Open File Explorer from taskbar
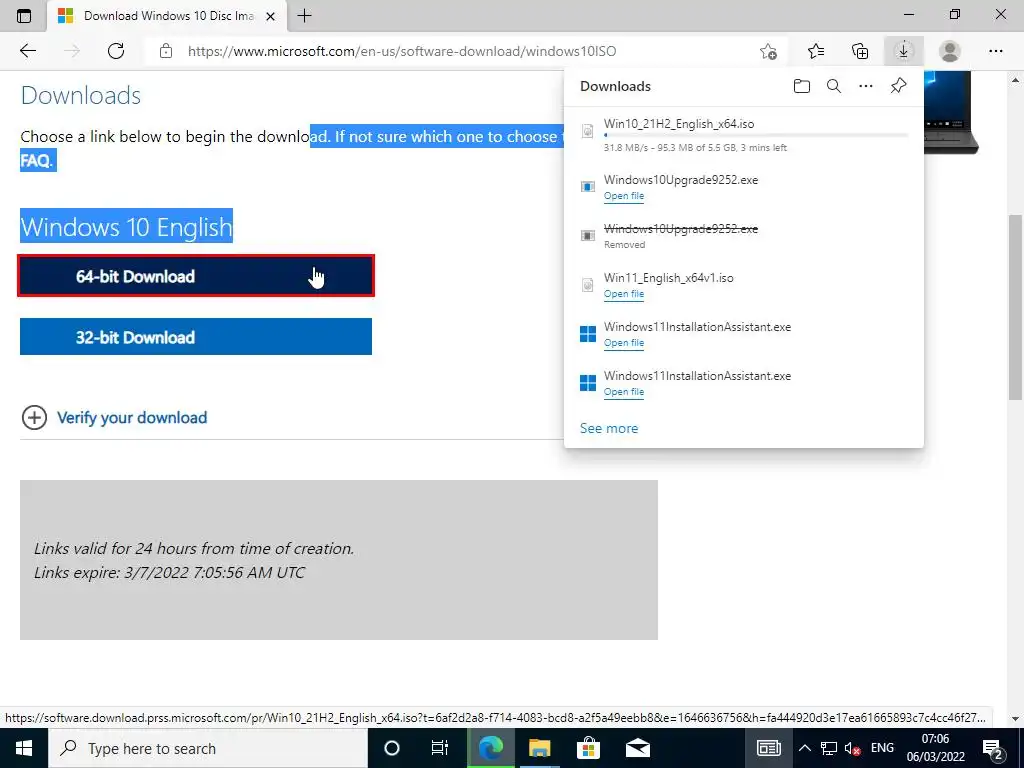The height and width of the screenshot is (768, 1024). click(x=539, y=748)
